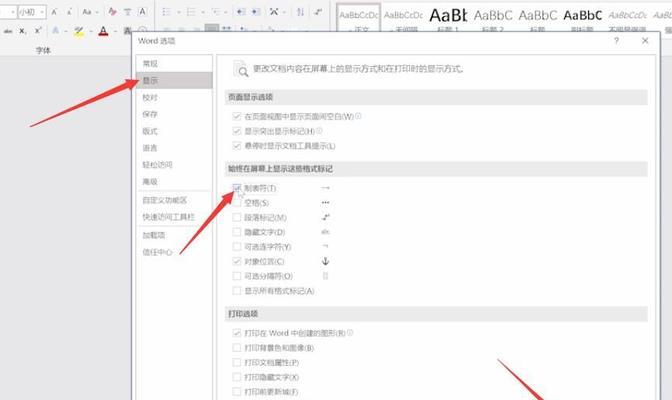Select 显示 (Display) in options sidebar
Screen dimensions: 672x400
pos(174,80)
